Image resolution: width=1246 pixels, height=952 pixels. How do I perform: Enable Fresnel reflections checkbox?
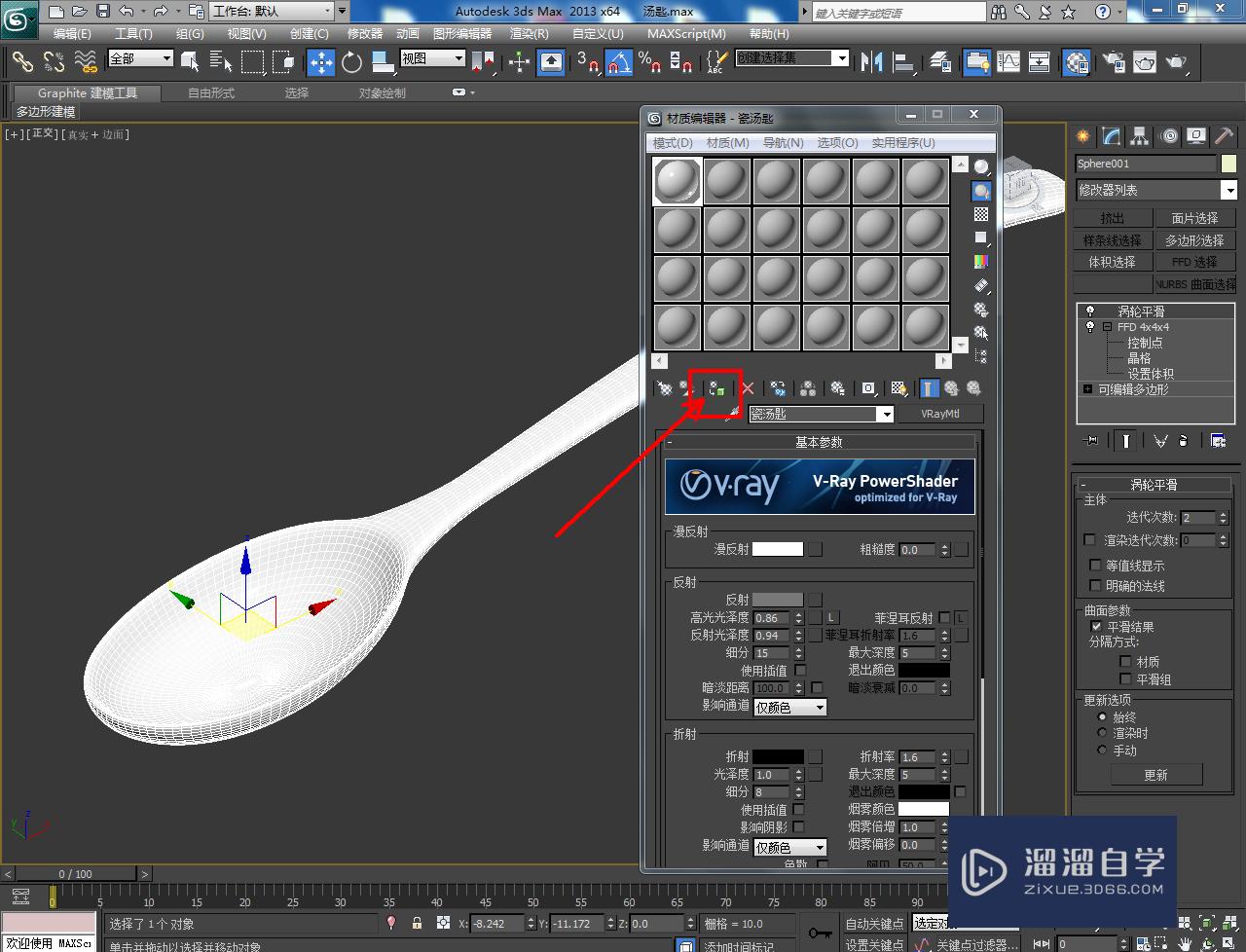pyautogui.click(x=944, y=618)
